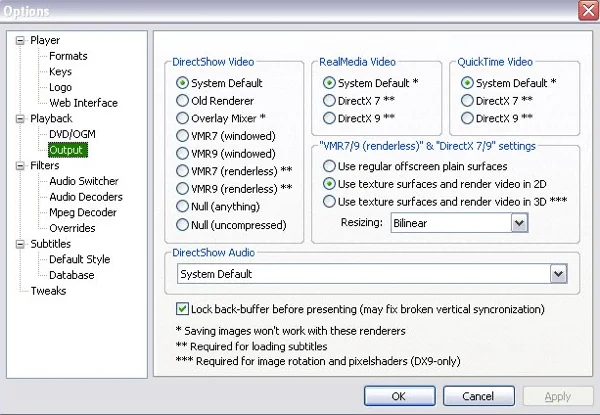The height and width of the screenshot is (415, 600).
Task: Choose Overlay Mixer video renderer
Action: pos(182,118)
